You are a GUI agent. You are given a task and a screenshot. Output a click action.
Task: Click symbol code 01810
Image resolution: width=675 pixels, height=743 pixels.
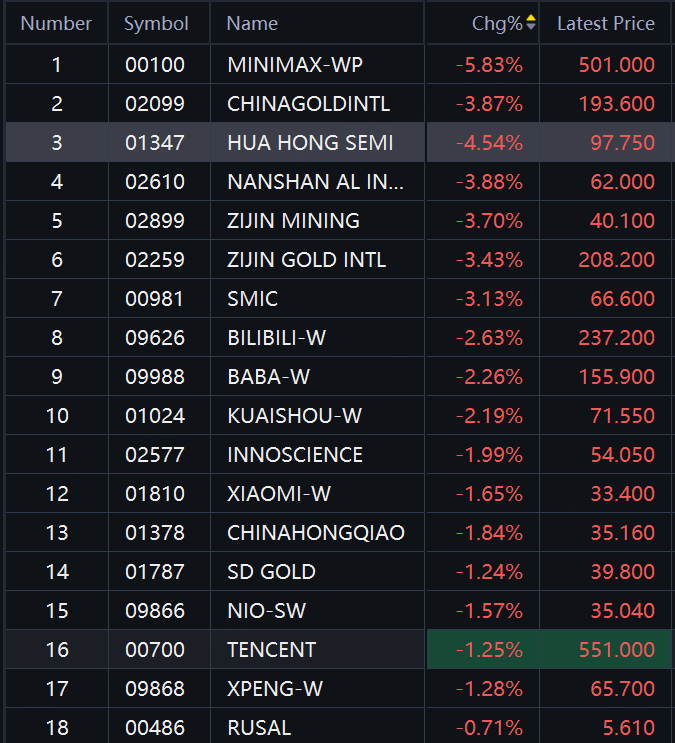(x=155, y=494)
